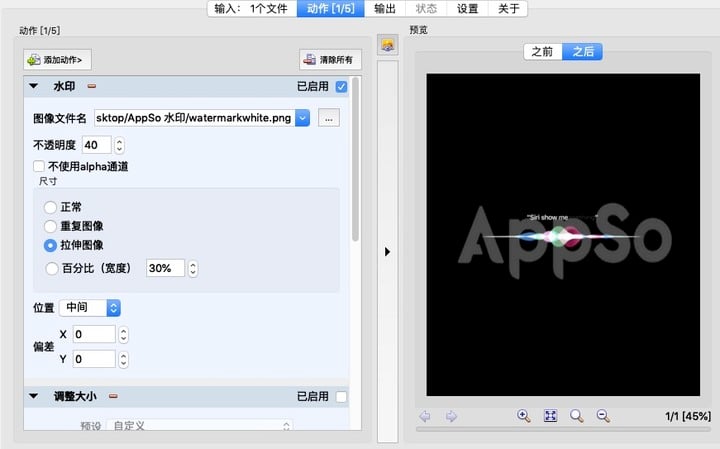Viewport: 720px width, 449px height.
Task: Switch to the 输出 tab
Action: point(385,9)
